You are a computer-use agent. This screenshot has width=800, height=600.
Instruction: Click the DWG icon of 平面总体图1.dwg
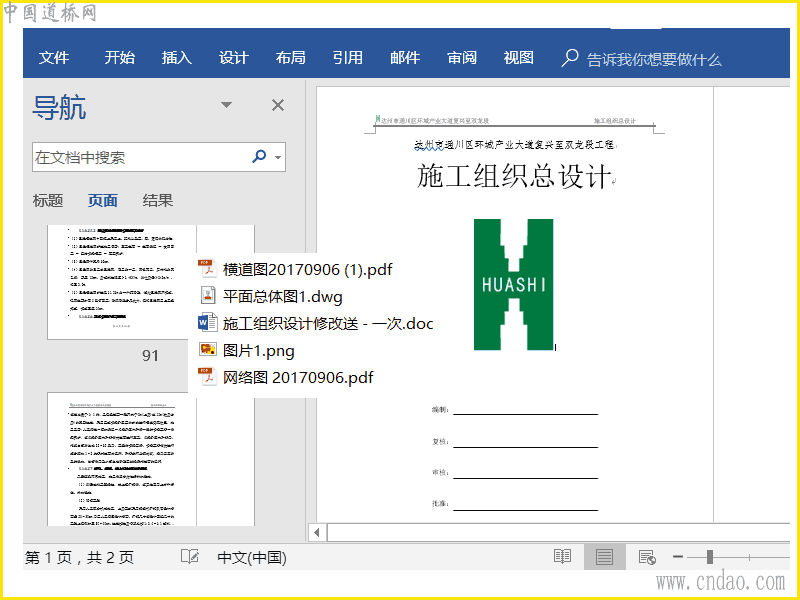click(x=207, y=296)
